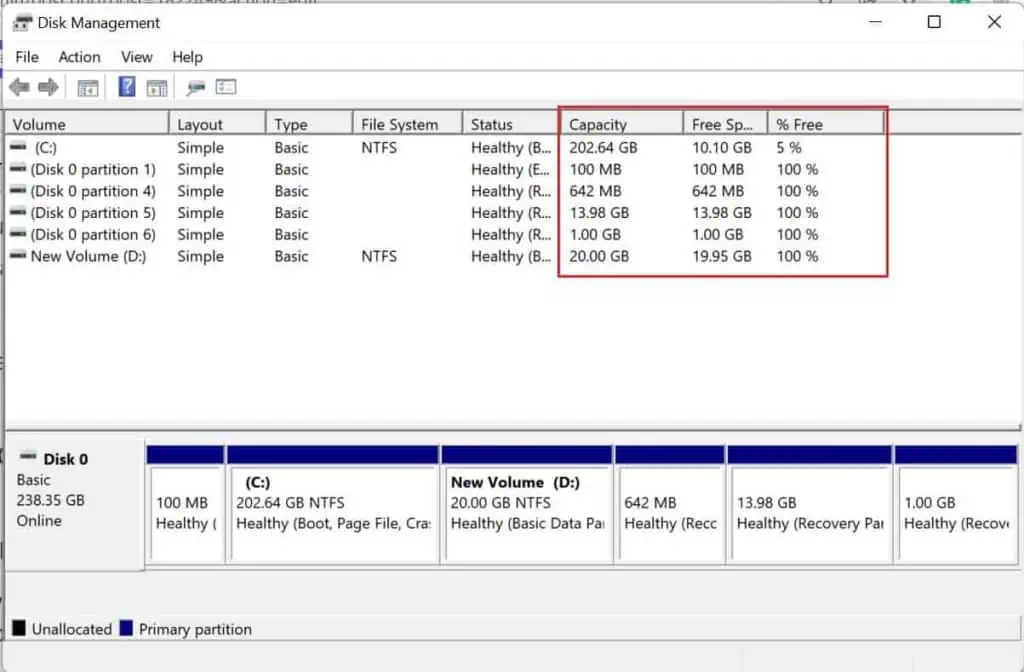Toggle the Show/Hide Action Pane icon
The image size is (1024, 672).
point(157,87)
